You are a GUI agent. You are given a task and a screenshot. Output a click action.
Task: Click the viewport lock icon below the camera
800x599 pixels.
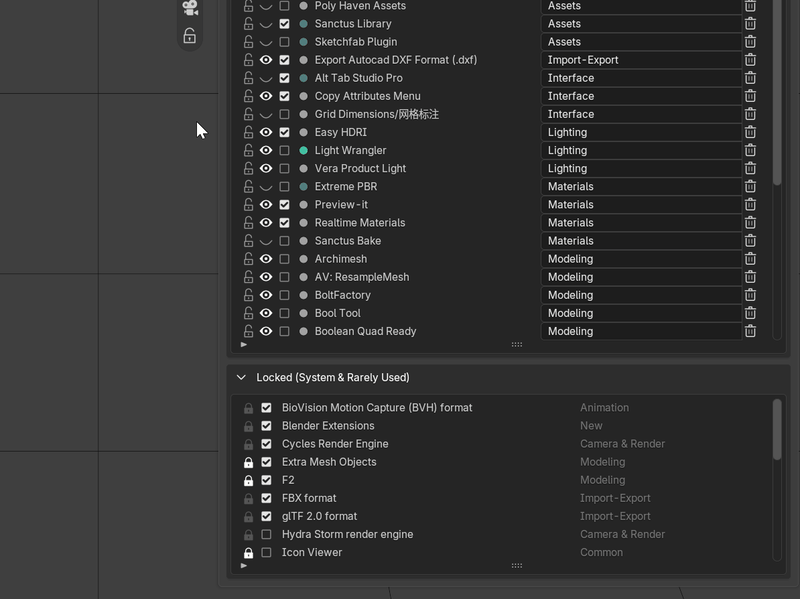pyautogui.click(x=190, y=36)
